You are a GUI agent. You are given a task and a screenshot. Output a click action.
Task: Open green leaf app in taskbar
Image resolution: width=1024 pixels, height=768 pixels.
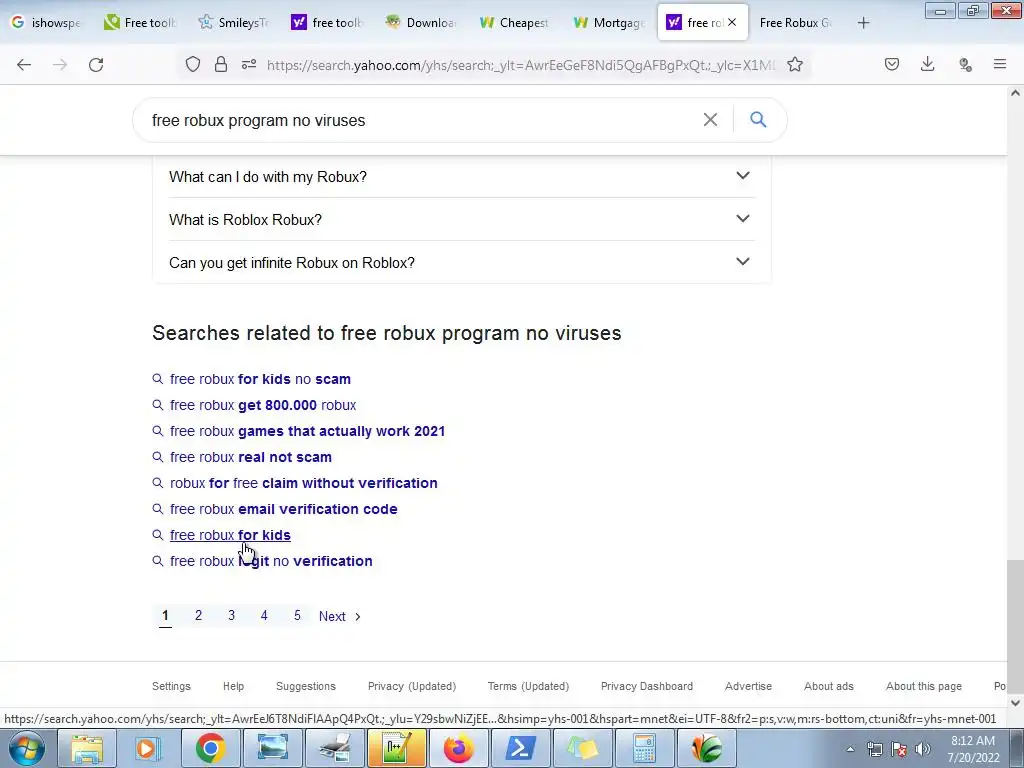click(706, 748)
